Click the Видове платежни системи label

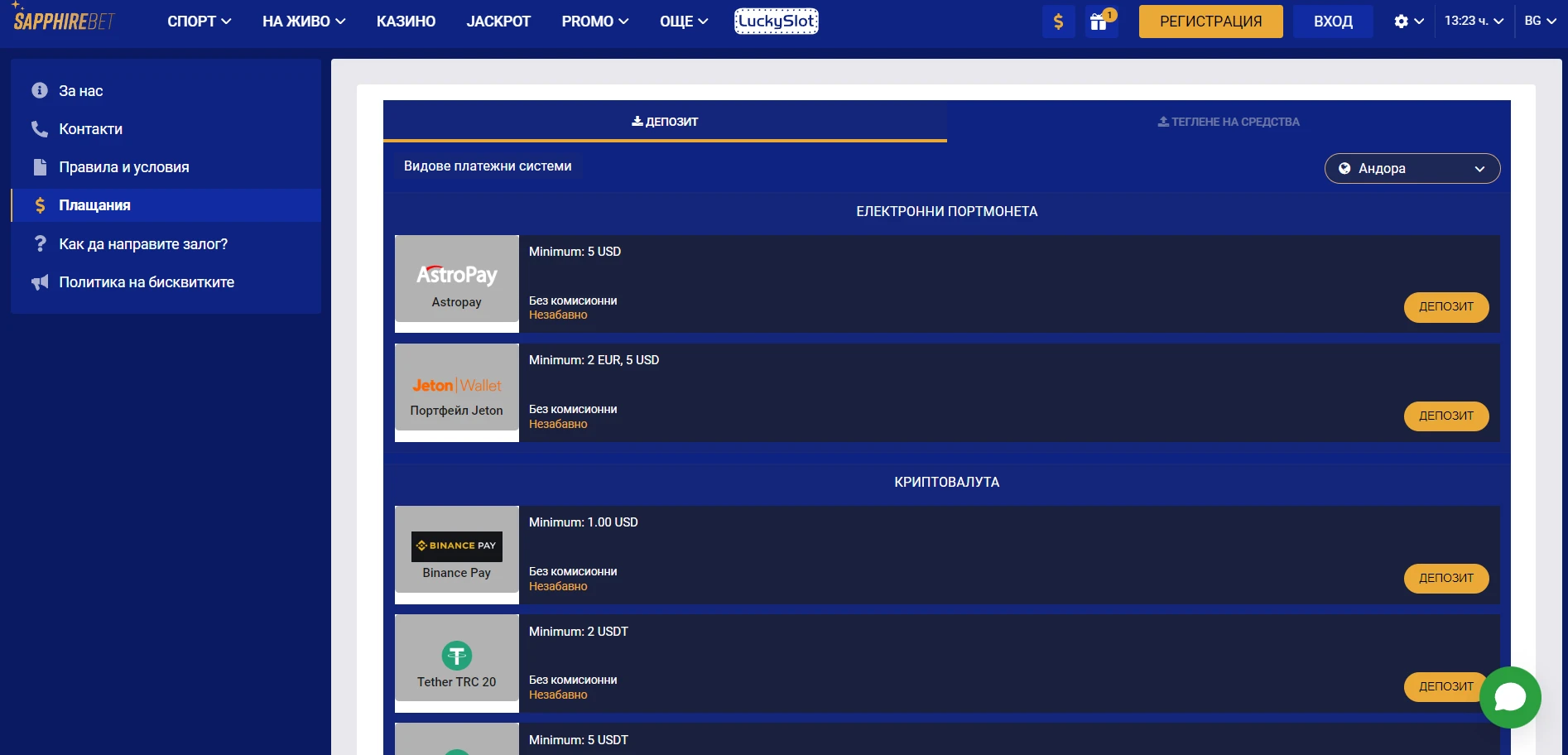tap(488, 166)
